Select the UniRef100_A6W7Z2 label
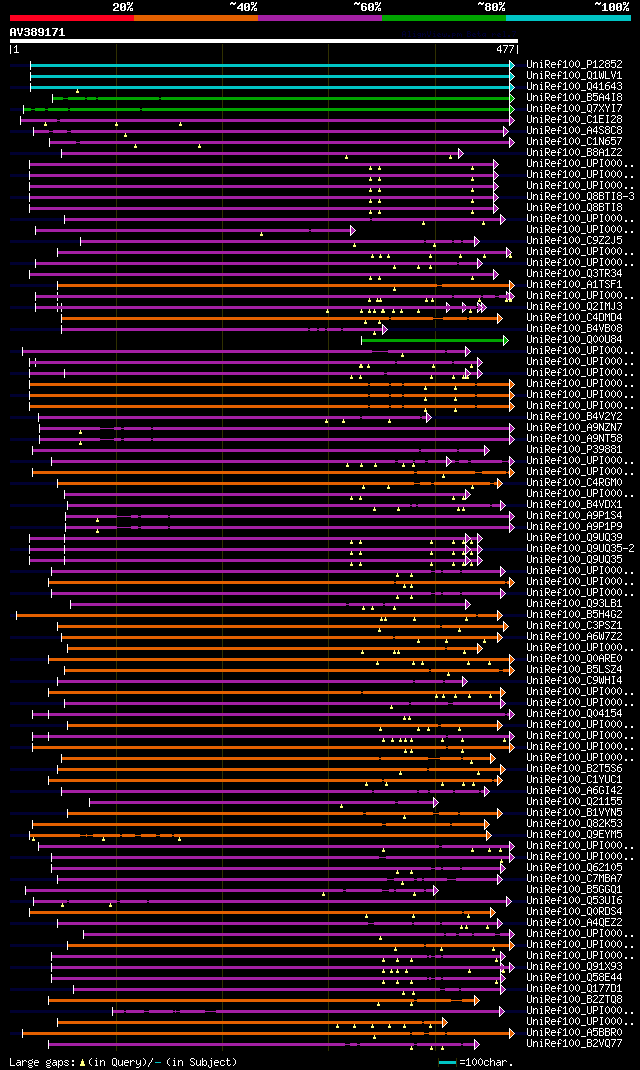Image resolution: width=640 pixels, height=1070 pixels. click(x=574, y=636)
